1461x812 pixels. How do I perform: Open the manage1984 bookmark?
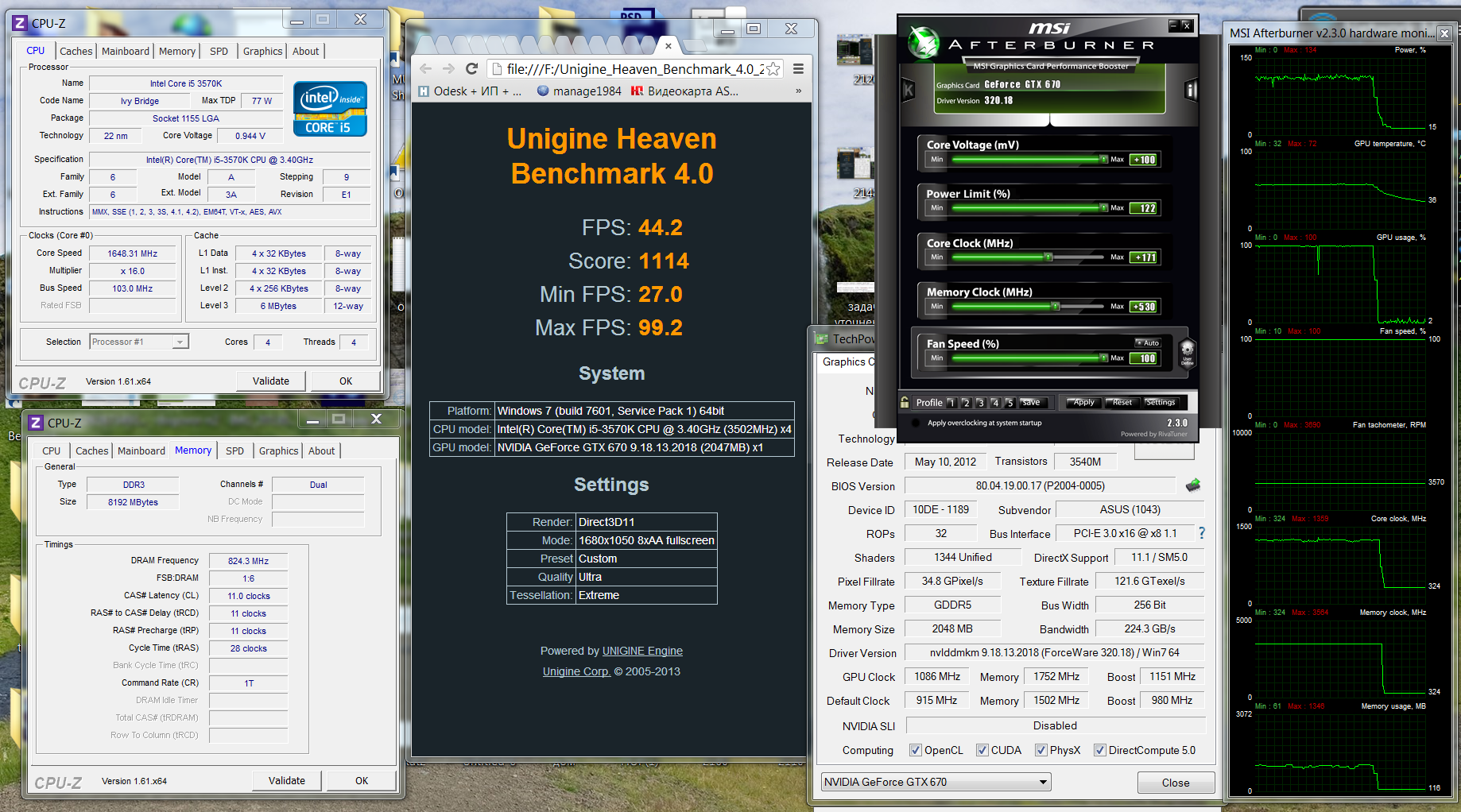579,91
